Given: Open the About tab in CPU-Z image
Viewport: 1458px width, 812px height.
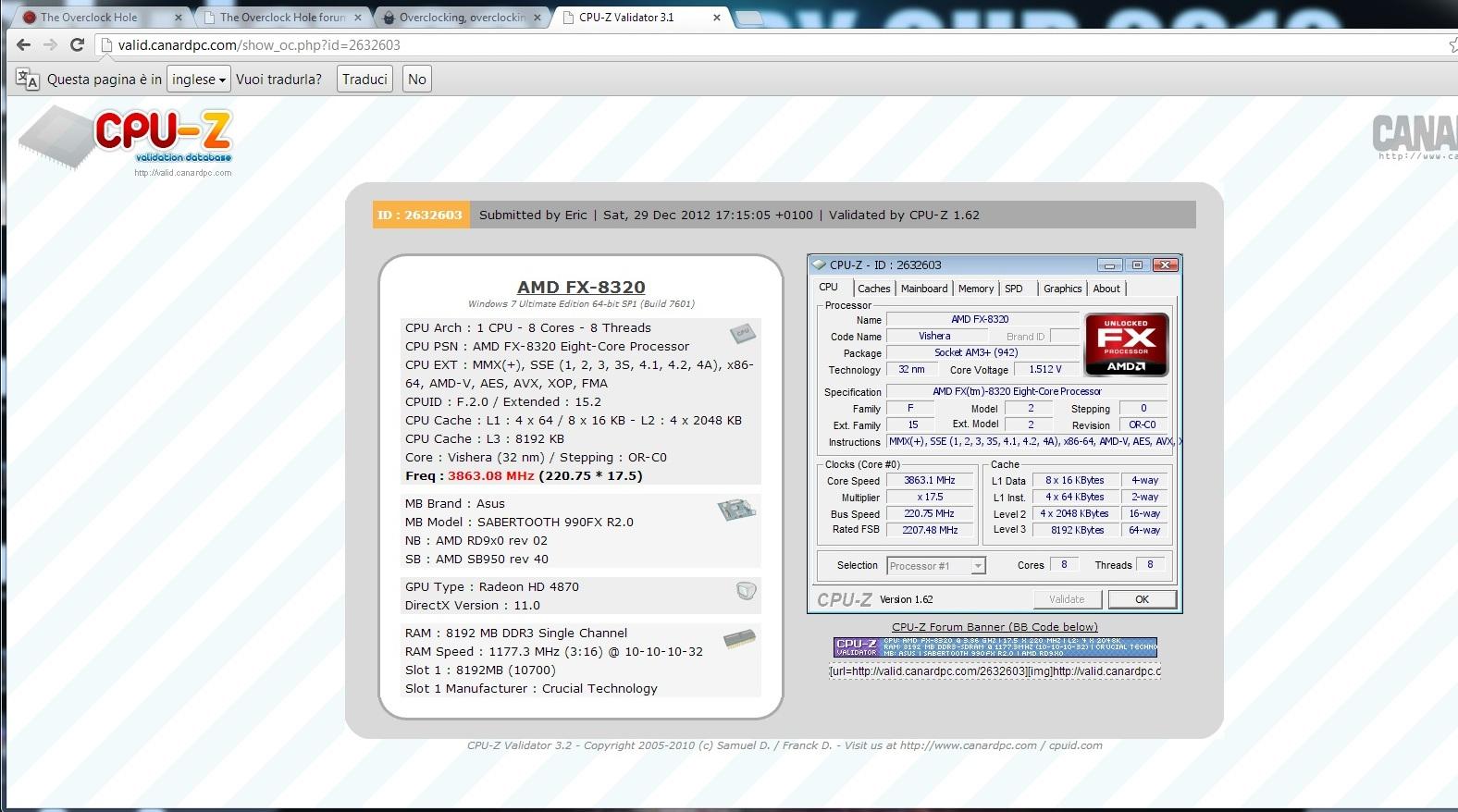Looking at the screenshot, I should click(x=1106, y=289).
